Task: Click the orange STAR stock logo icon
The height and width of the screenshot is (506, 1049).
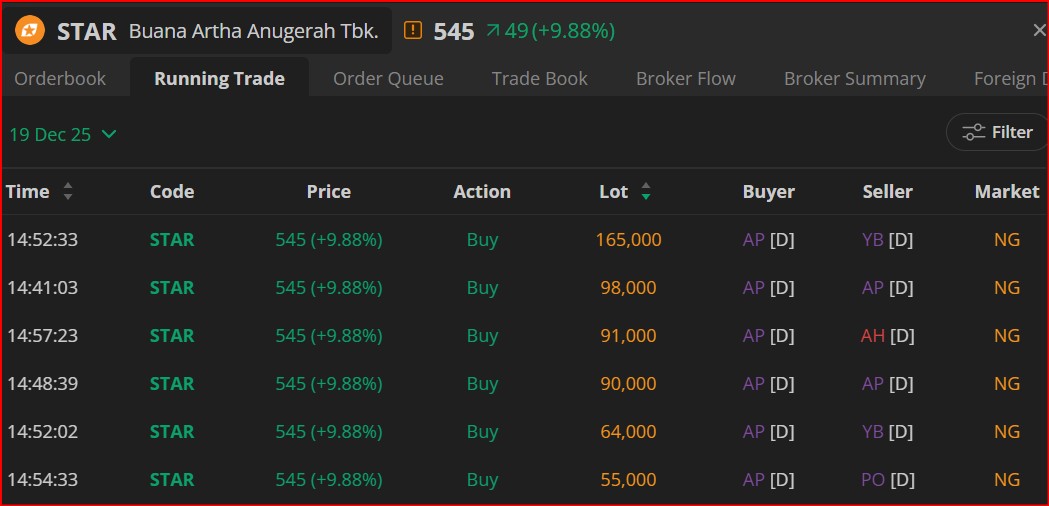Action: click(x=30, y=31)
